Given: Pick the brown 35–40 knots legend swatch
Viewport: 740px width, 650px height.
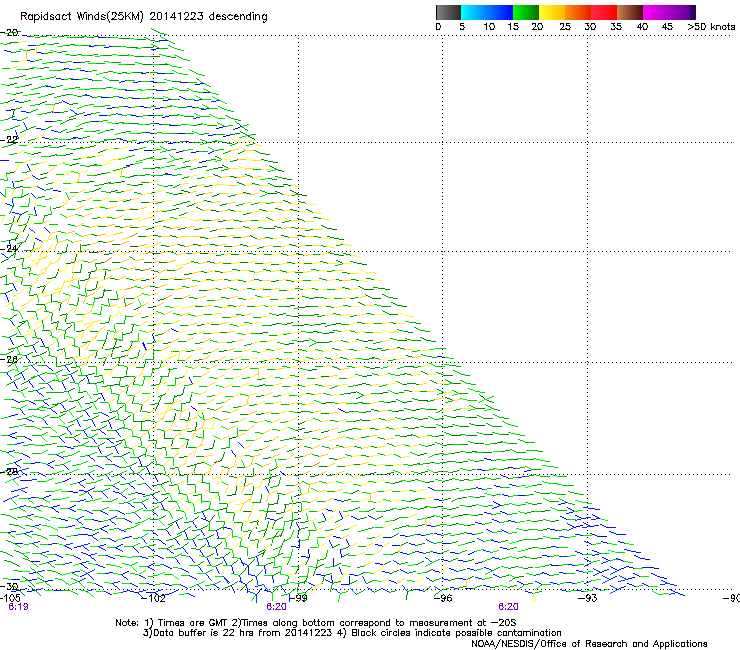Looking at the screenshot, I should (630, 12).
